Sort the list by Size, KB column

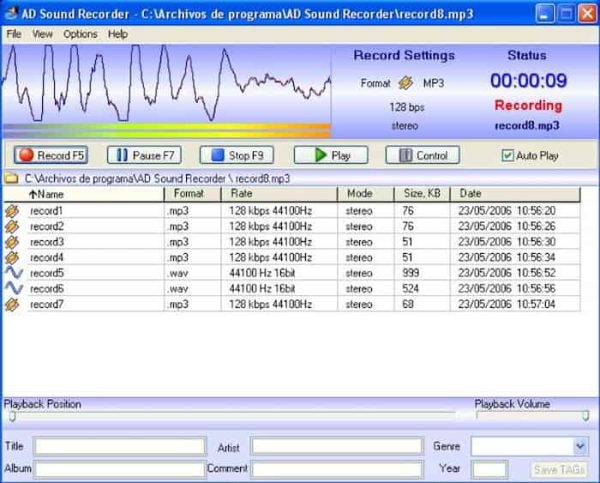coord(422,194)
